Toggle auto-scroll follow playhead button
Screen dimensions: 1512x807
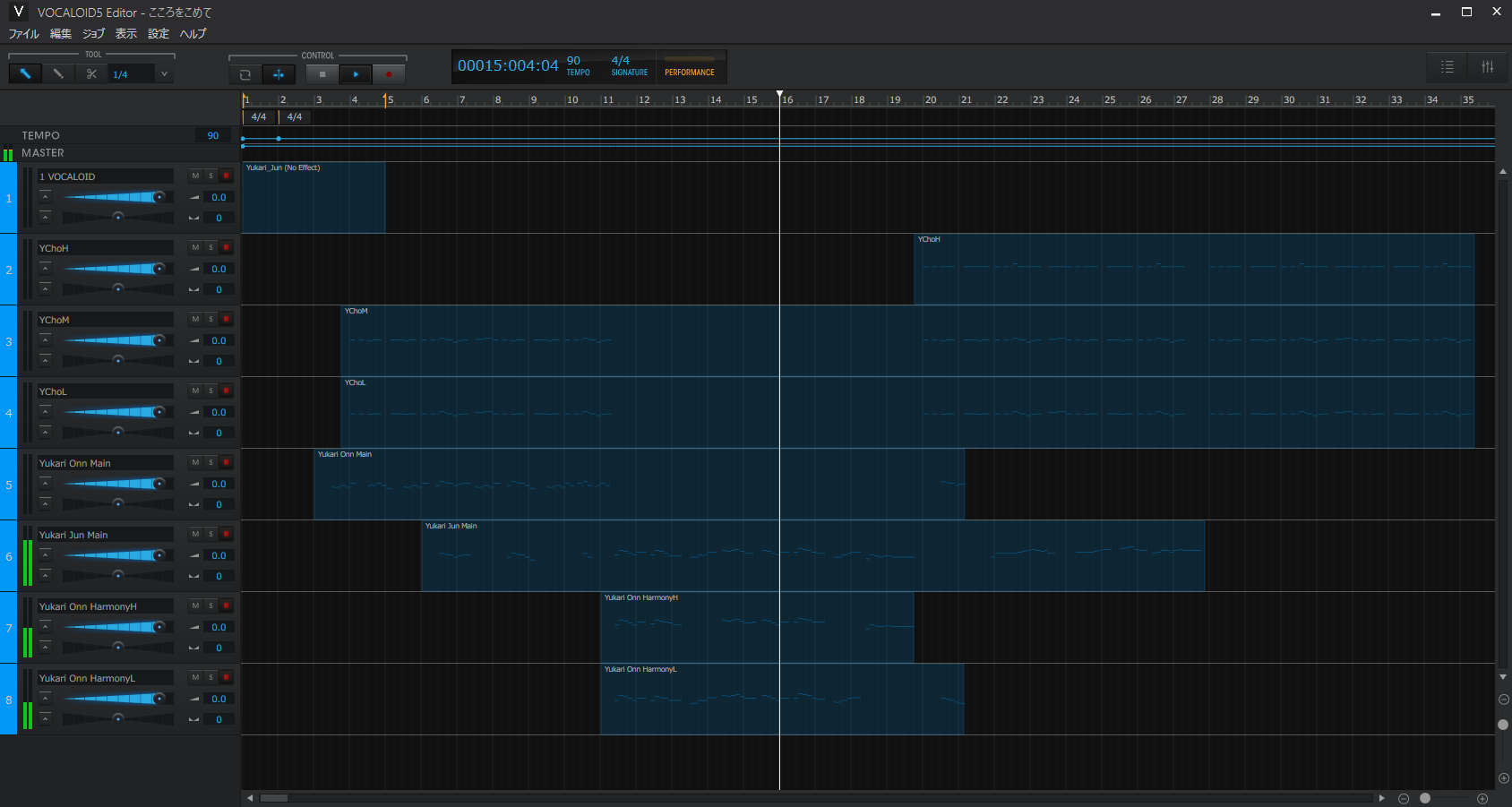click(x=279, y=74)
